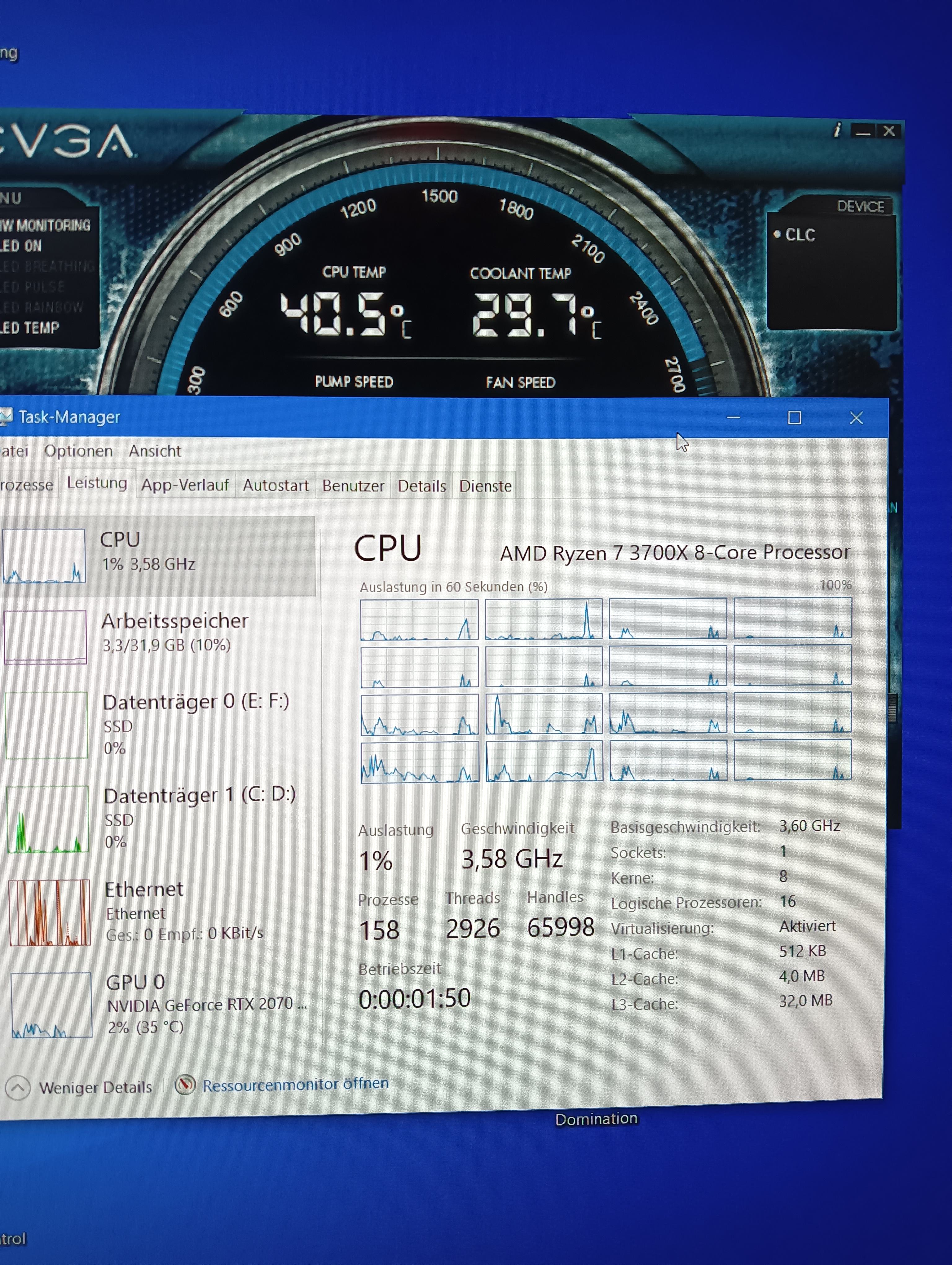This screenshot has width=952, height=1265.
Task: Click PUMP SPEED label in EVGA
Action: pyautogui.click(x=354, y=382)
